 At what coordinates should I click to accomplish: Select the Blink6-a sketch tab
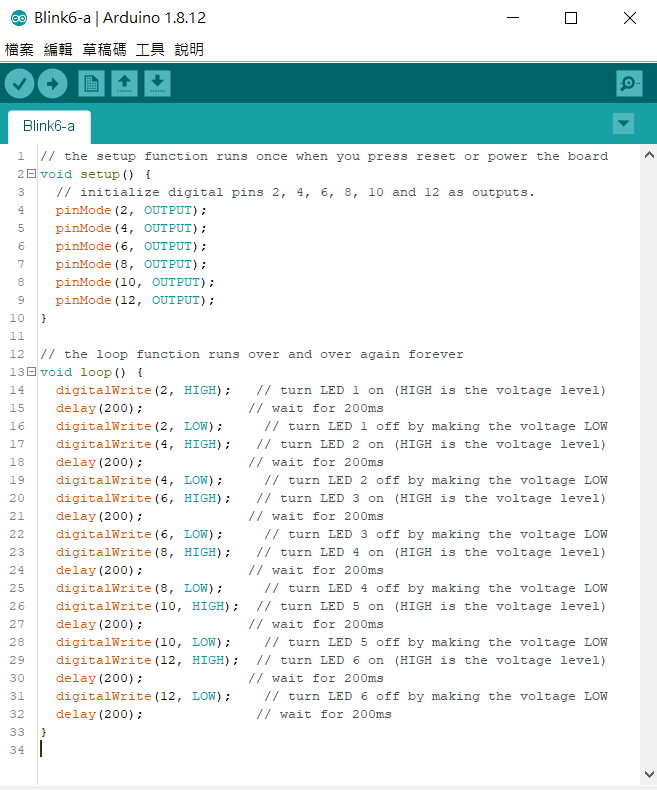pyautogui.click(x=48, y=126)
